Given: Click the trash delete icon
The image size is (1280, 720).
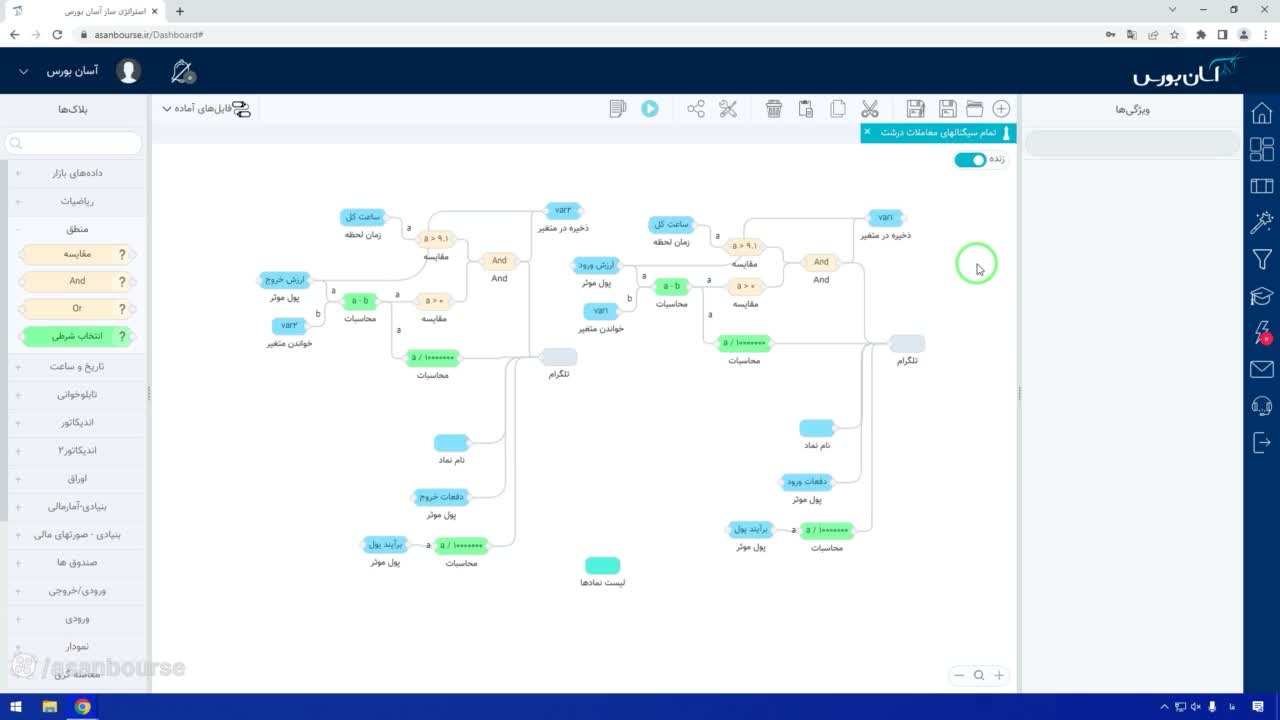Looking at the screenshot, I should coord(774,109).
